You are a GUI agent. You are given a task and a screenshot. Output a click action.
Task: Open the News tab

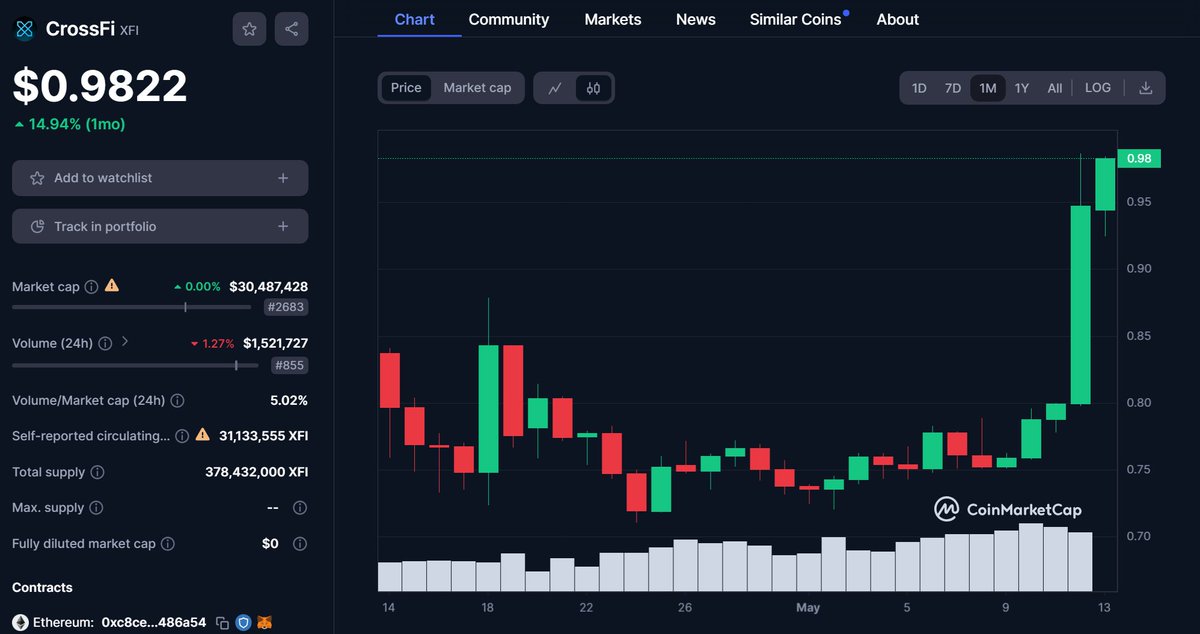[696, 19]
